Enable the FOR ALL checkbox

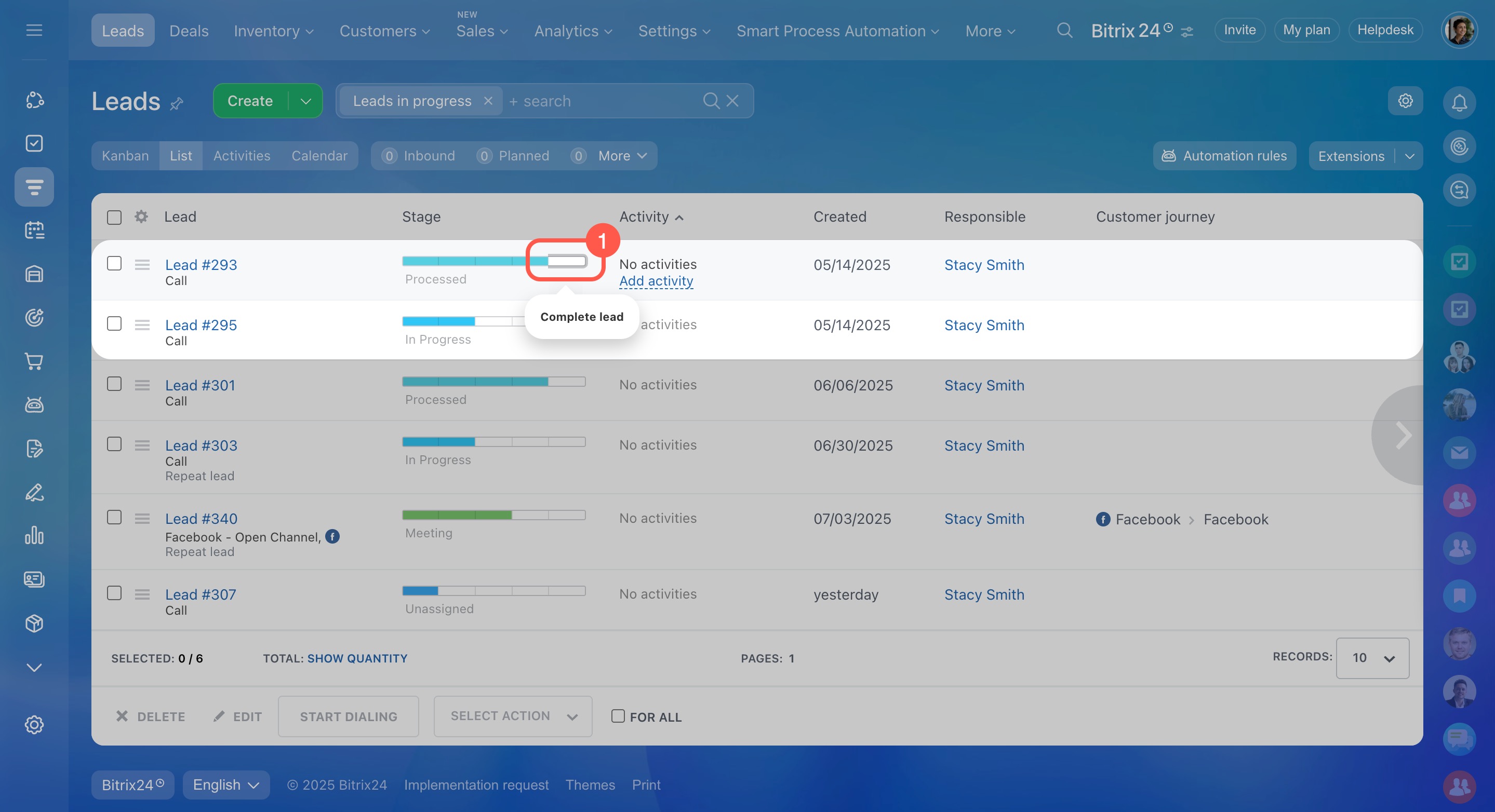click(618, 716)
